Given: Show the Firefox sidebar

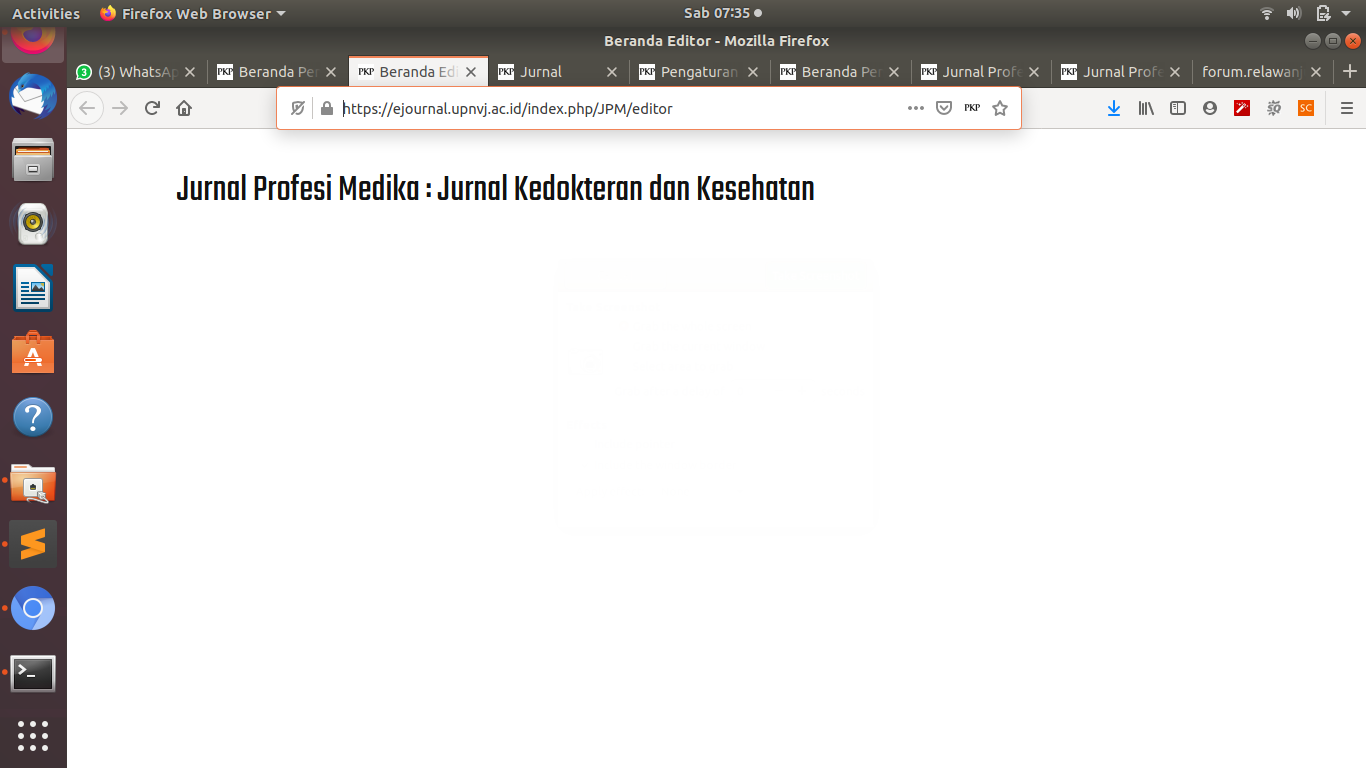Looking at the screenshot, I should click(x=1178, y=108).
